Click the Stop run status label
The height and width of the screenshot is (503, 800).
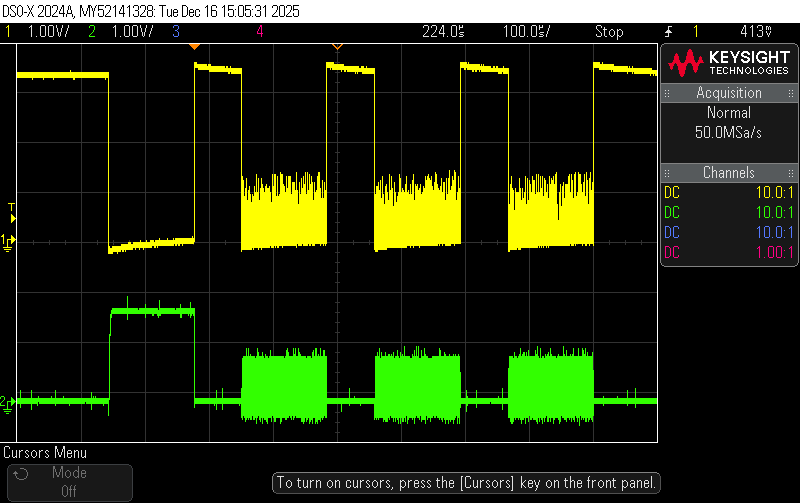pos(609,32)
